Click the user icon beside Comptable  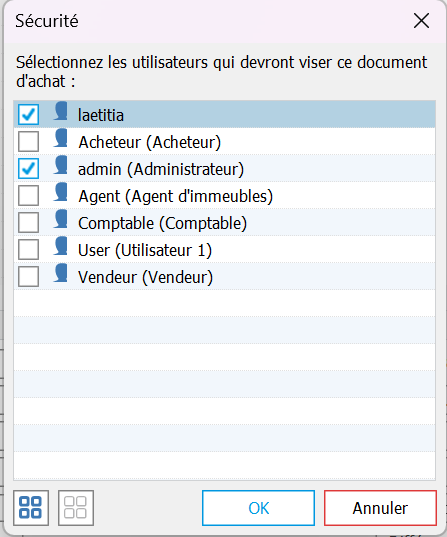coord(61,219)
